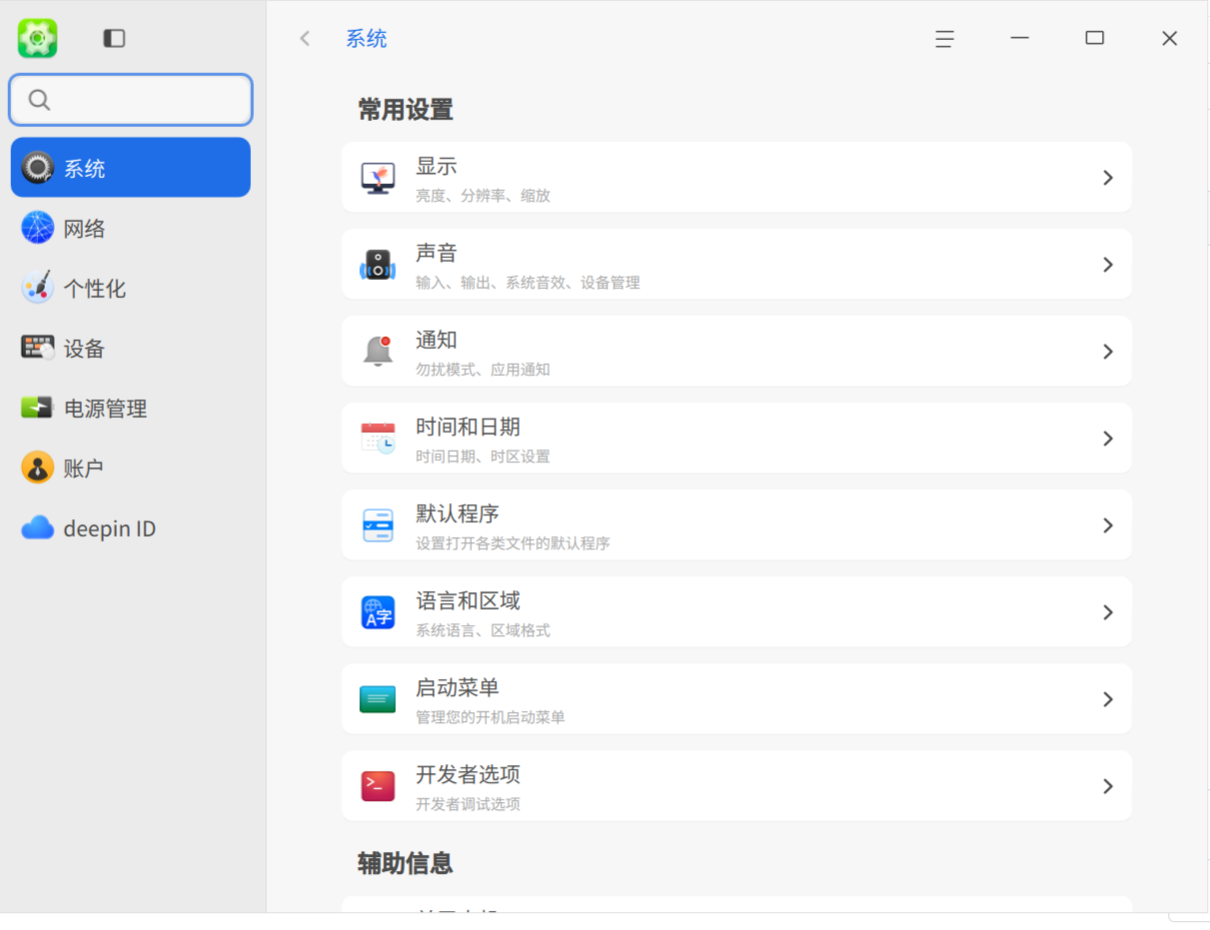Open deepin ID via its cloud icon

tap(38, 528)
